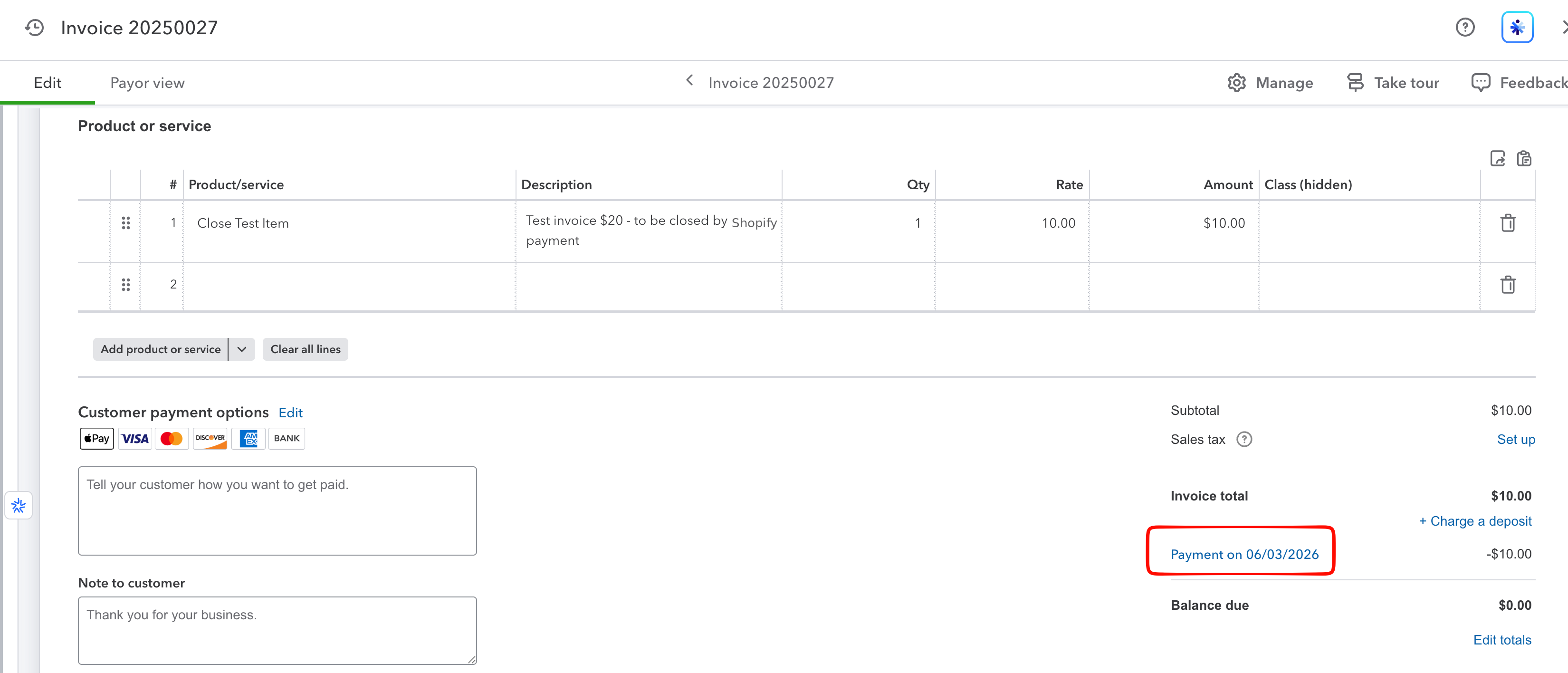
Task: Click the Close Test Item product cell
Action: (x=349, y=231)
